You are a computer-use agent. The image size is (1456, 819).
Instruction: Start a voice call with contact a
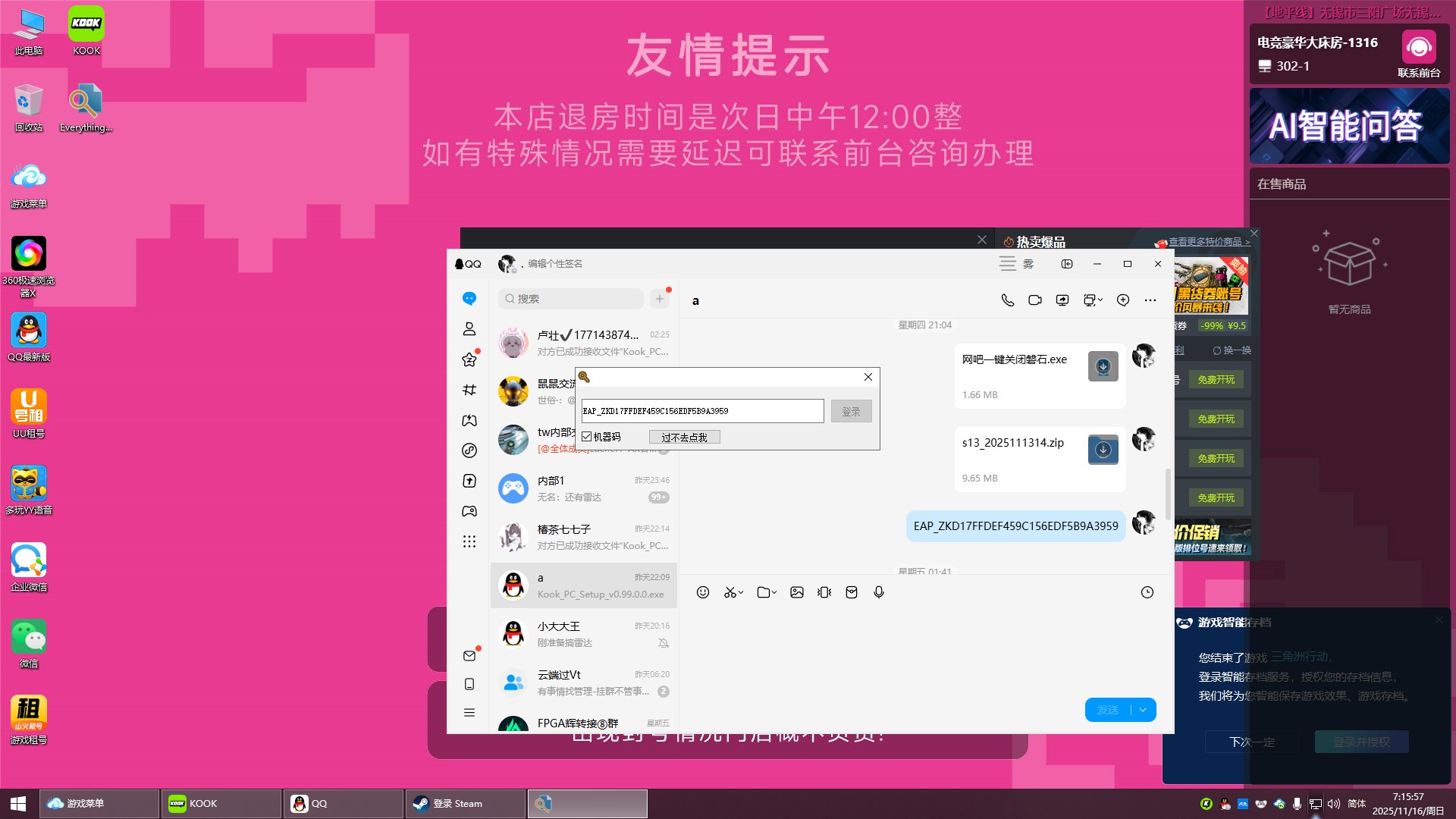coord(1007,300)
